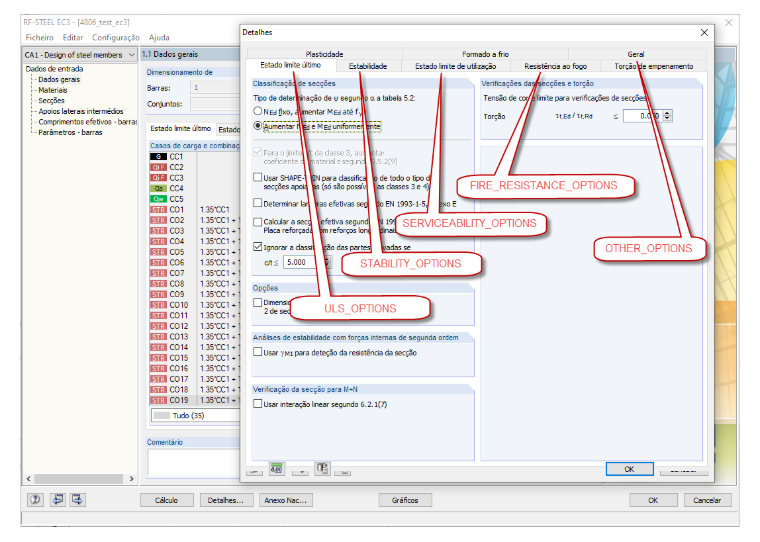This screenshot has height=542, width=760.
Task: Click OK in the main RF-STEEL window
Action: 653,500
